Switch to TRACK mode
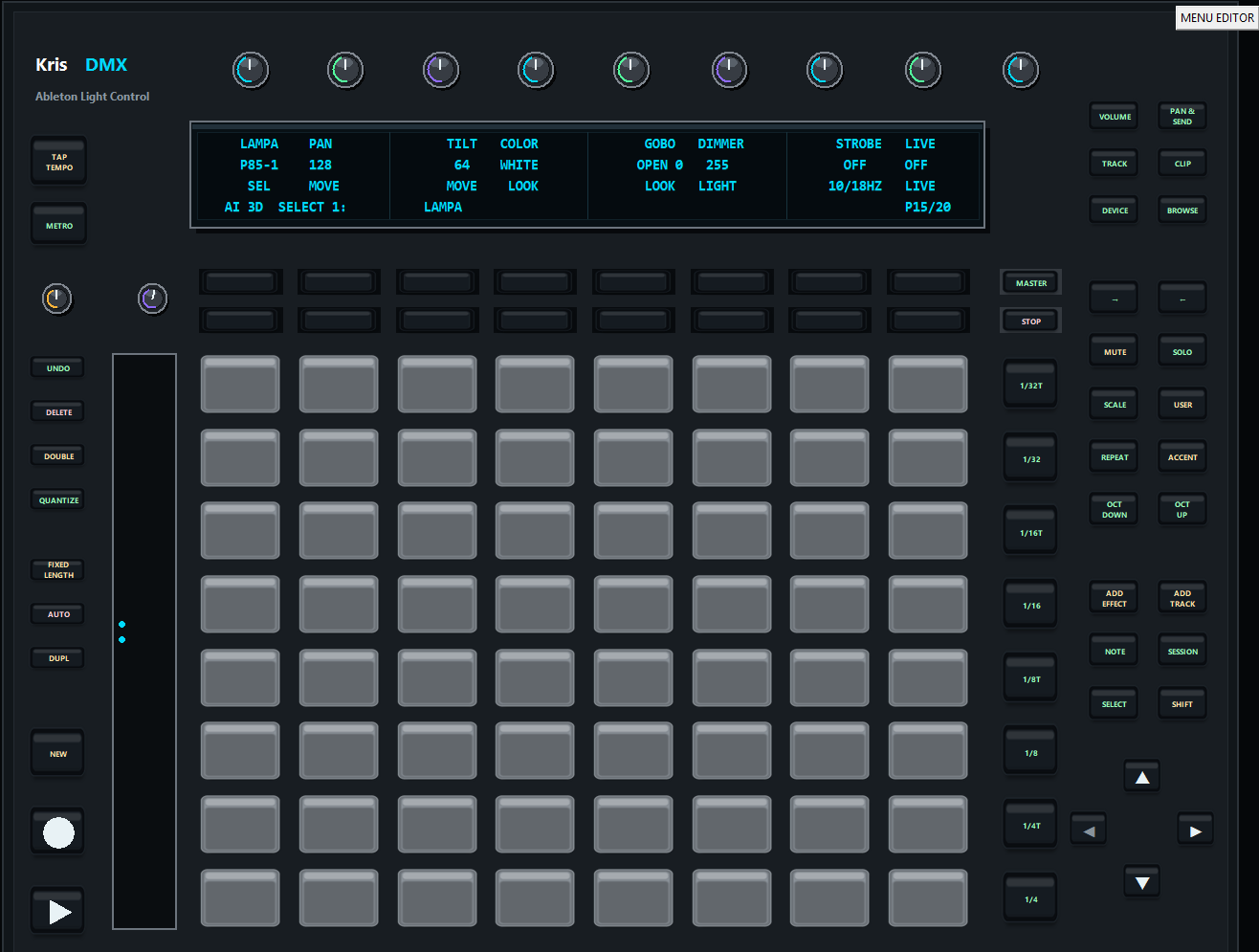The image size is (1259, 952). 1115,164
